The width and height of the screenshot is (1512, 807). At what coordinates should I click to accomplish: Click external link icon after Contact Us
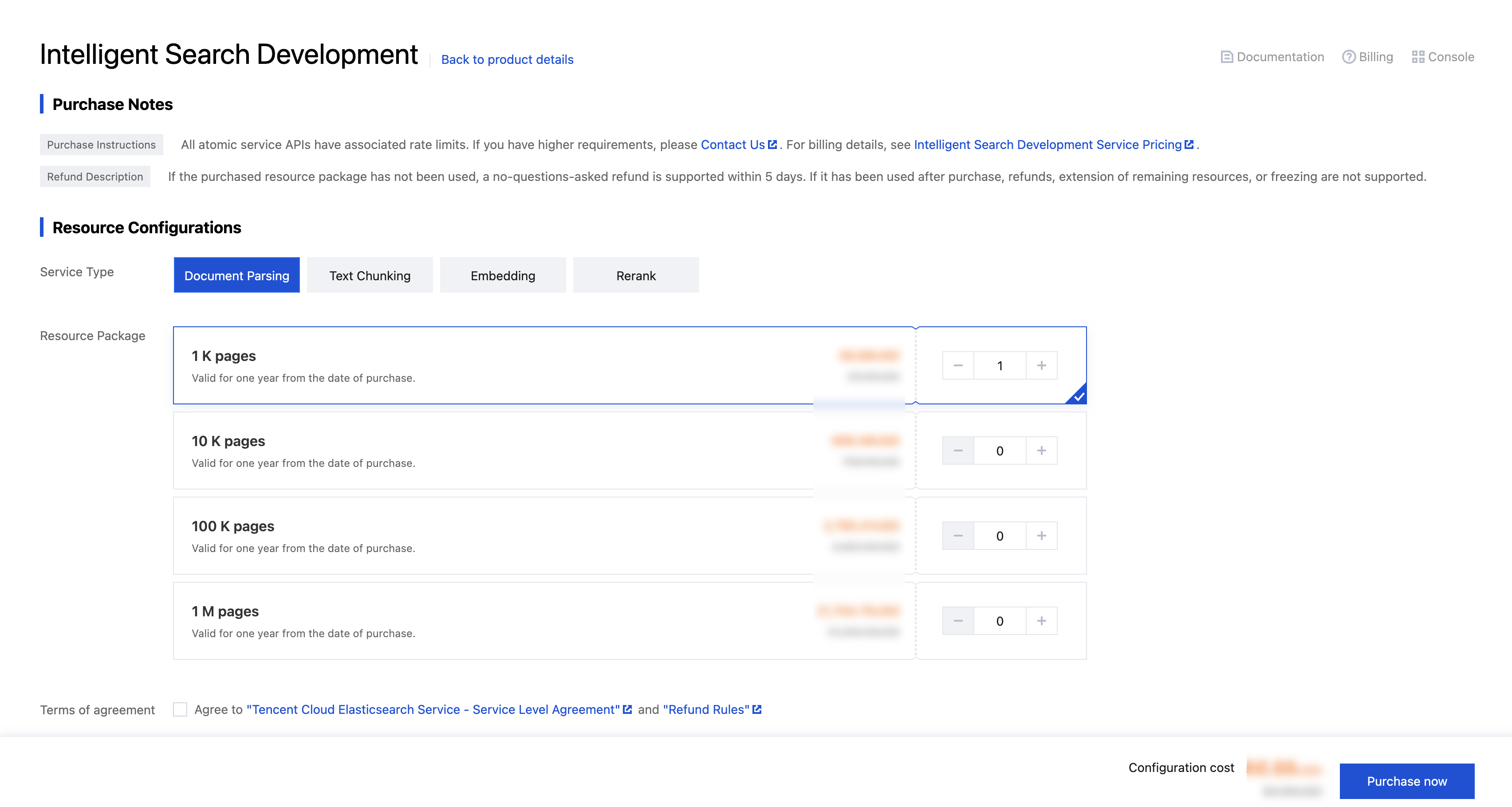[x=772, y=144]
